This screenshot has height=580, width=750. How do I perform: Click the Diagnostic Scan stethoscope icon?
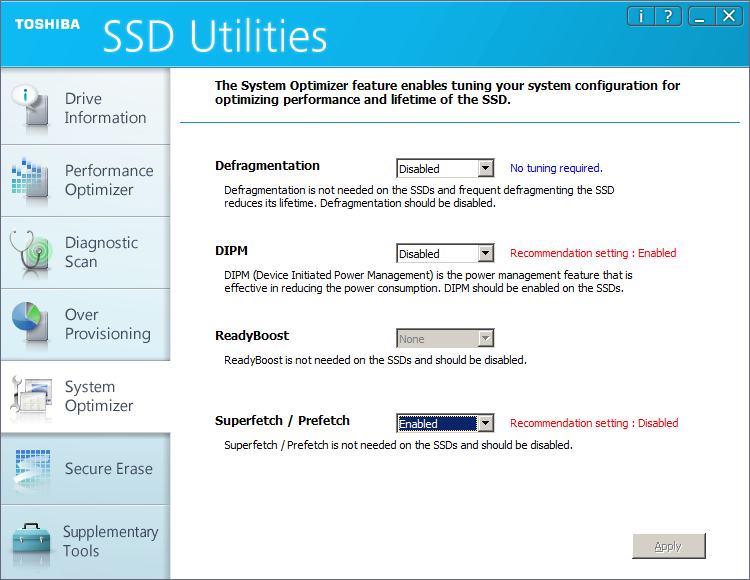[x=31, y=252]
